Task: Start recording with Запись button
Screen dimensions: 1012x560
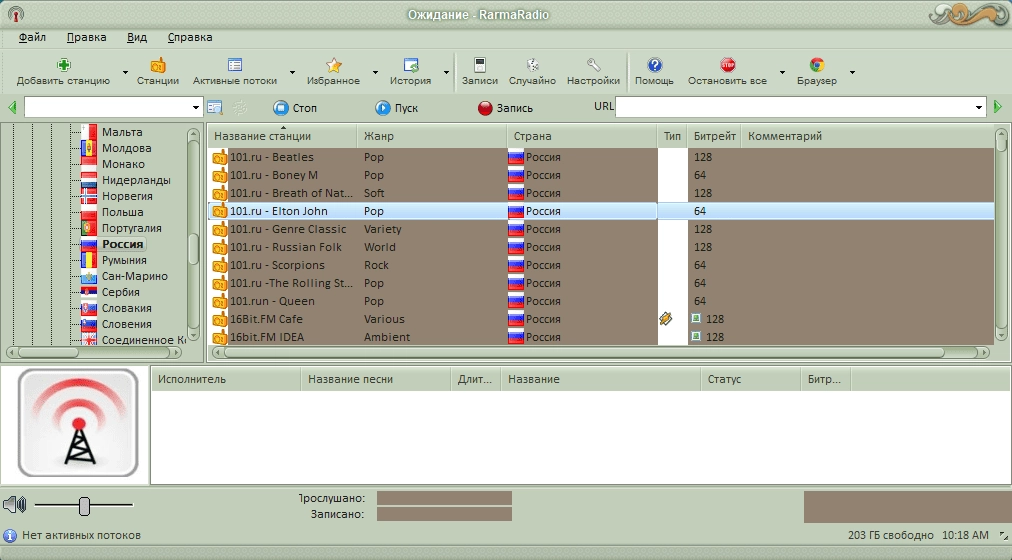Action: click(x=505, y=108)
